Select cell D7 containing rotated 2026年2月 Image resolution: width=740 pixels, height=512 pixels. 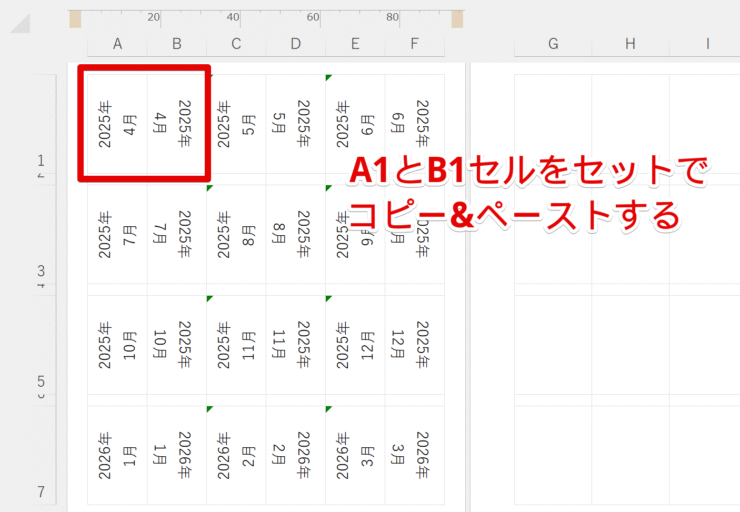click(x=296, y=455)
